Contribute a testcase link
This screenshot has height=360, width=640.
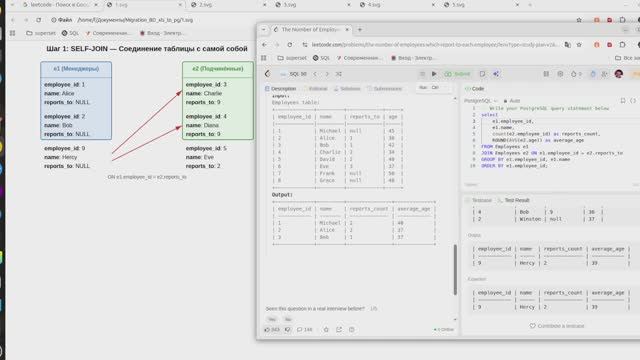click(557, 326)
